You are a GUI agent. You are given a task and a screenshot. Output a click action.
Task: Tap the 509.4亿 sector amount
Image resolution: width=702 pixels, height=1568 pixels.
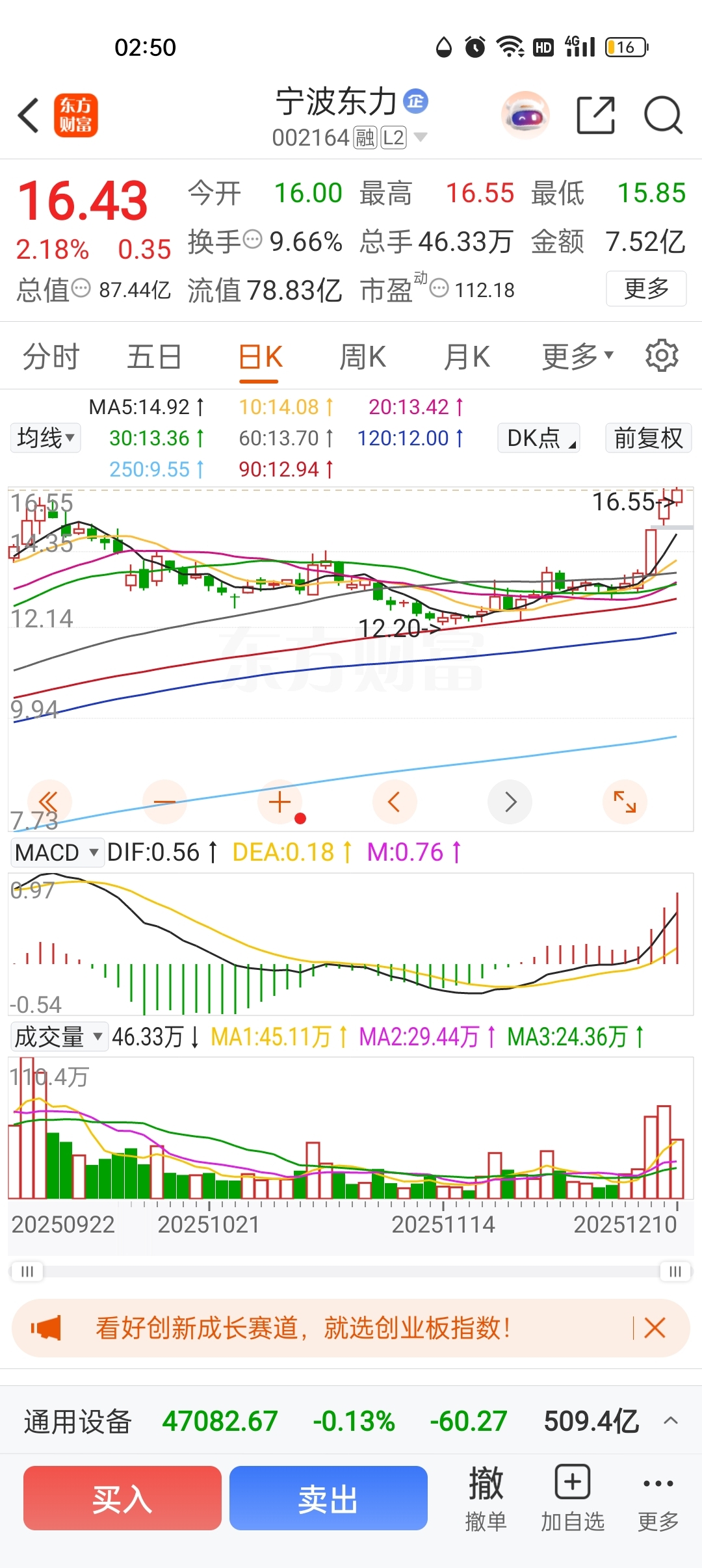pyautogui.click(x=591, y=1421)
